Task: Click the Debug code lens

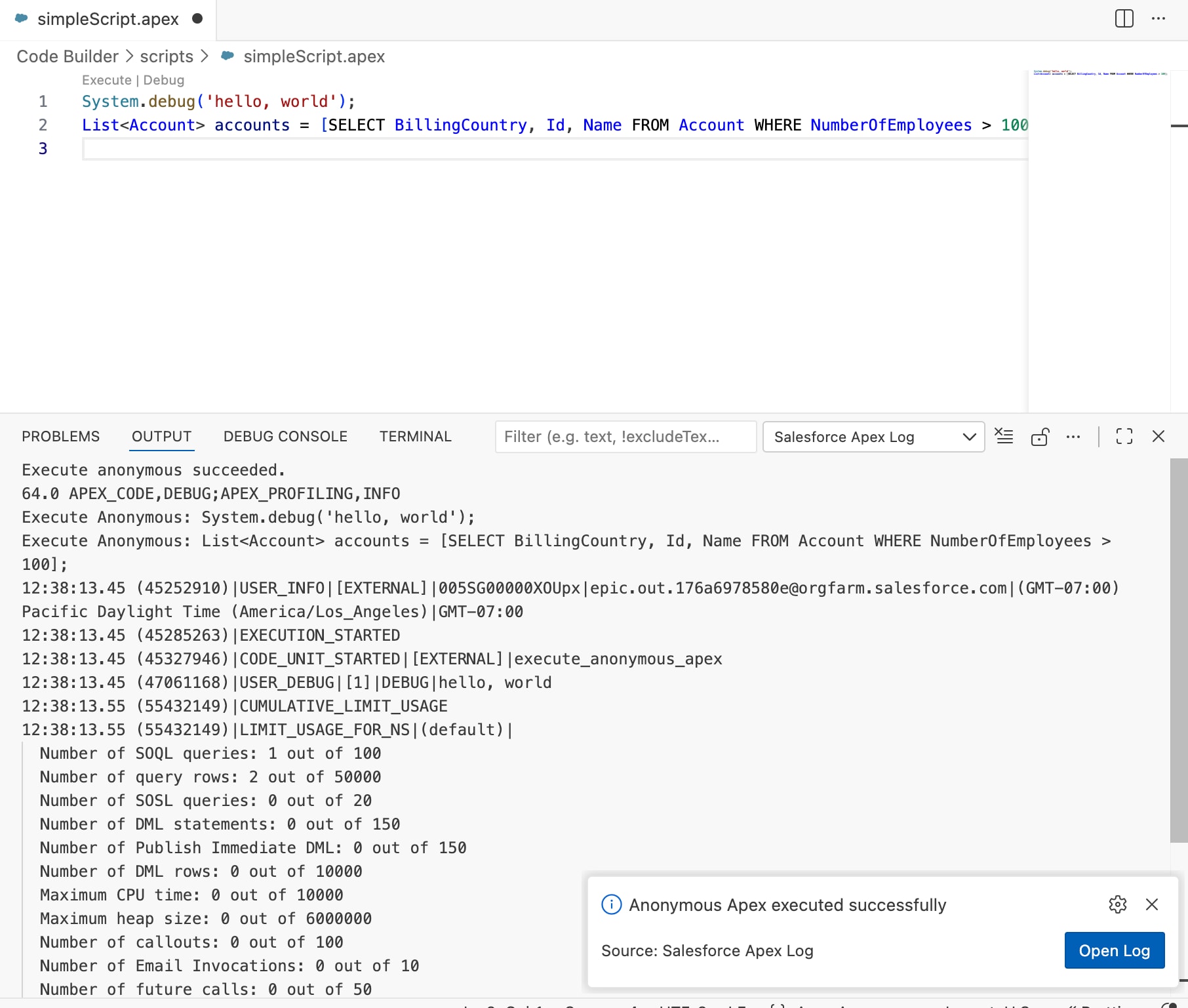Action: click(164, 80)
